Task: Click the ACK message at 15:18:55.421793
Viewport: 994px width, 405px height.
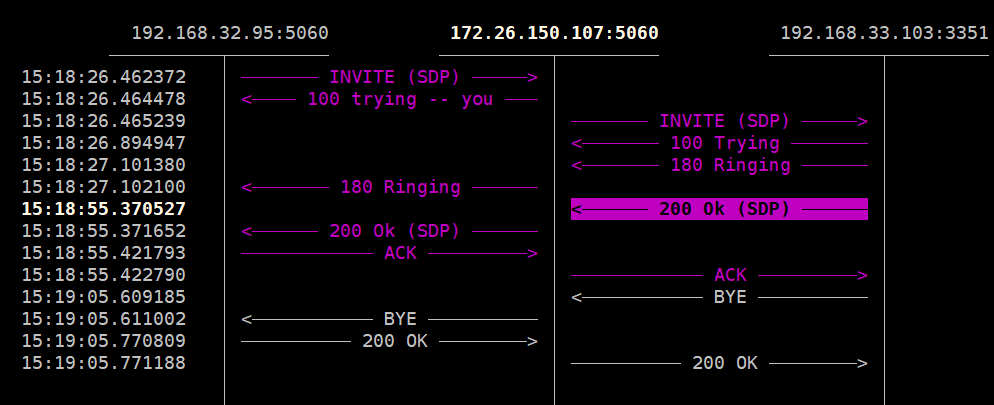Action: click(390, 253)
